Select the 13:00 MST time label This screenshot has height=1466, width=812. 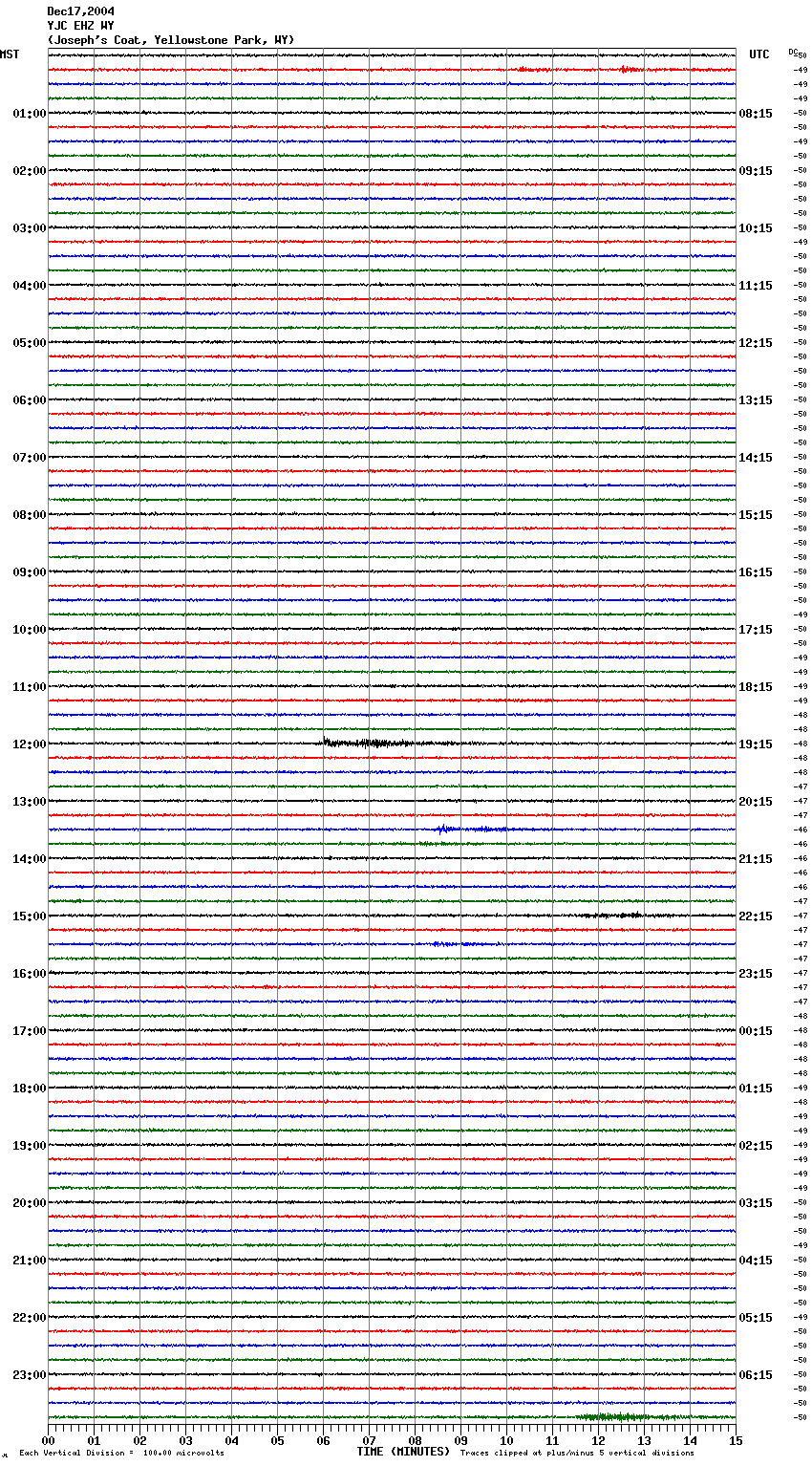coord(30,802)
